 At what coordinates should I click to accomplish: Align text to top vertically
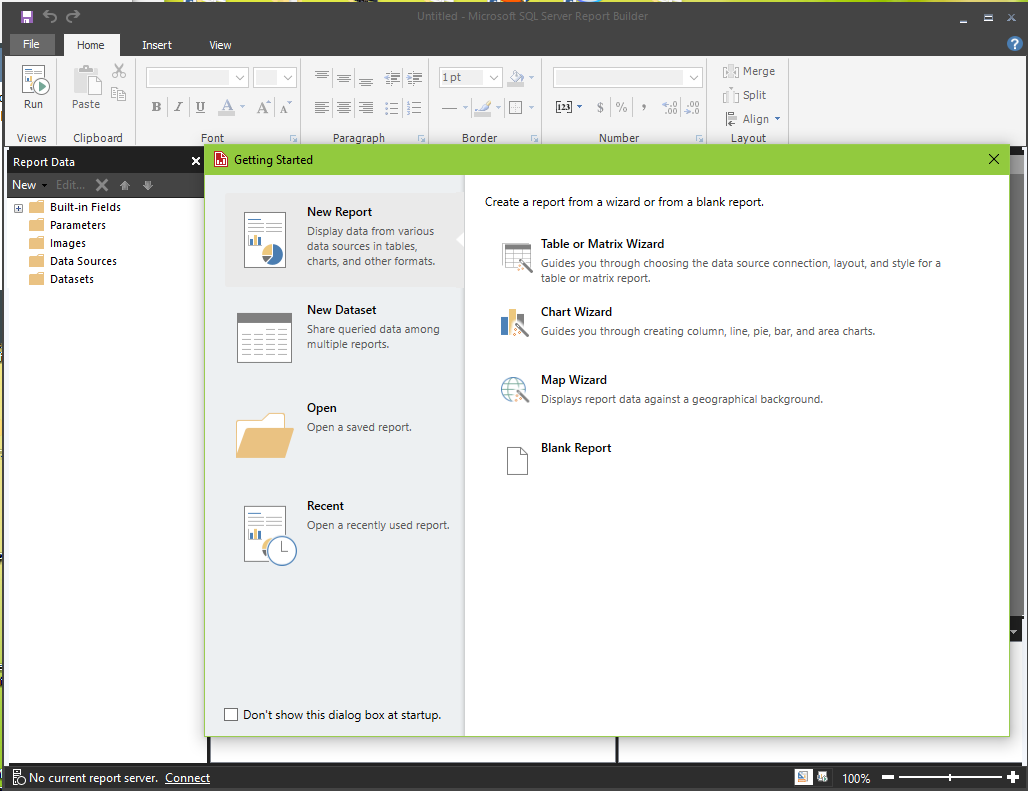(321, 77)
